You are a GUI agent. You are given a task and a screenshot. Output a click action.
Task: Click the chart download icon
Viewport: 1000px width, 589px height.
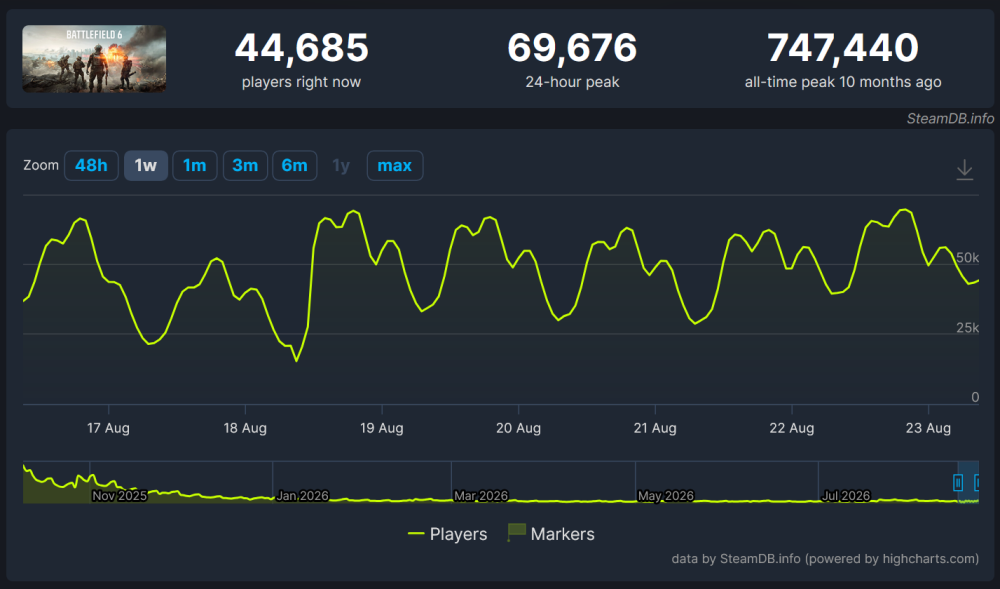click(x=964, y=170)
